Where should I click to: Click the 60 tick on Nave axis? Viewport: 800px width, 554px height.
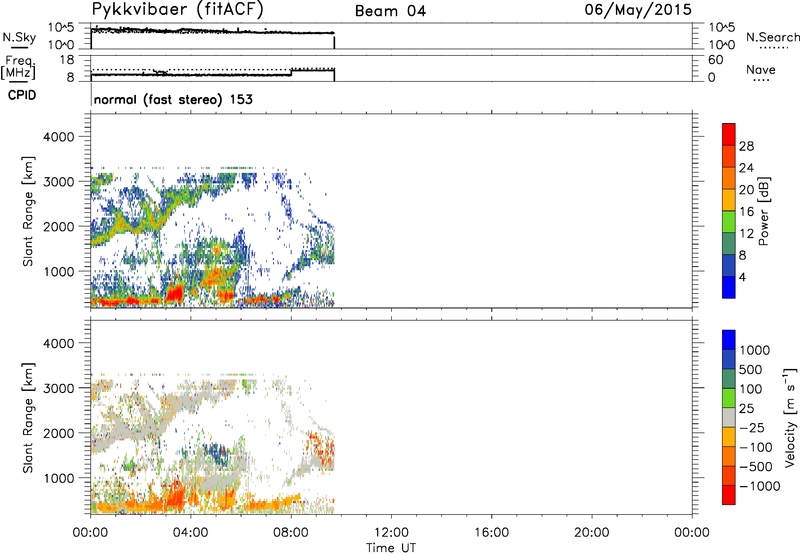click(716, 60)
